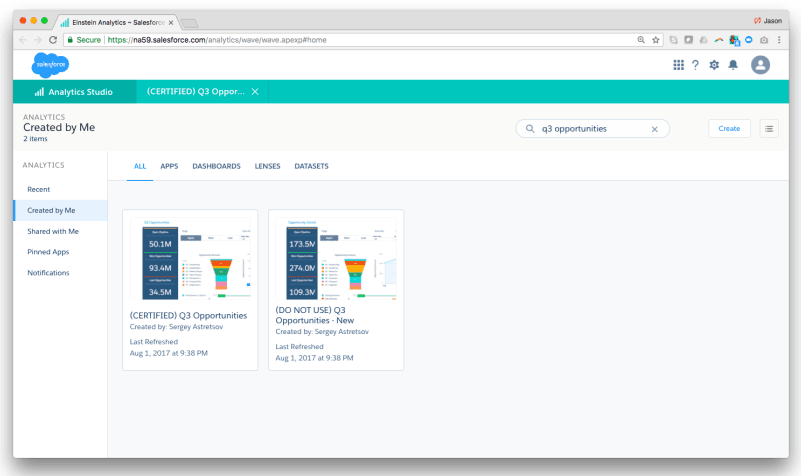
Task: Open the setup gear icon
Action: click(714, 65)
